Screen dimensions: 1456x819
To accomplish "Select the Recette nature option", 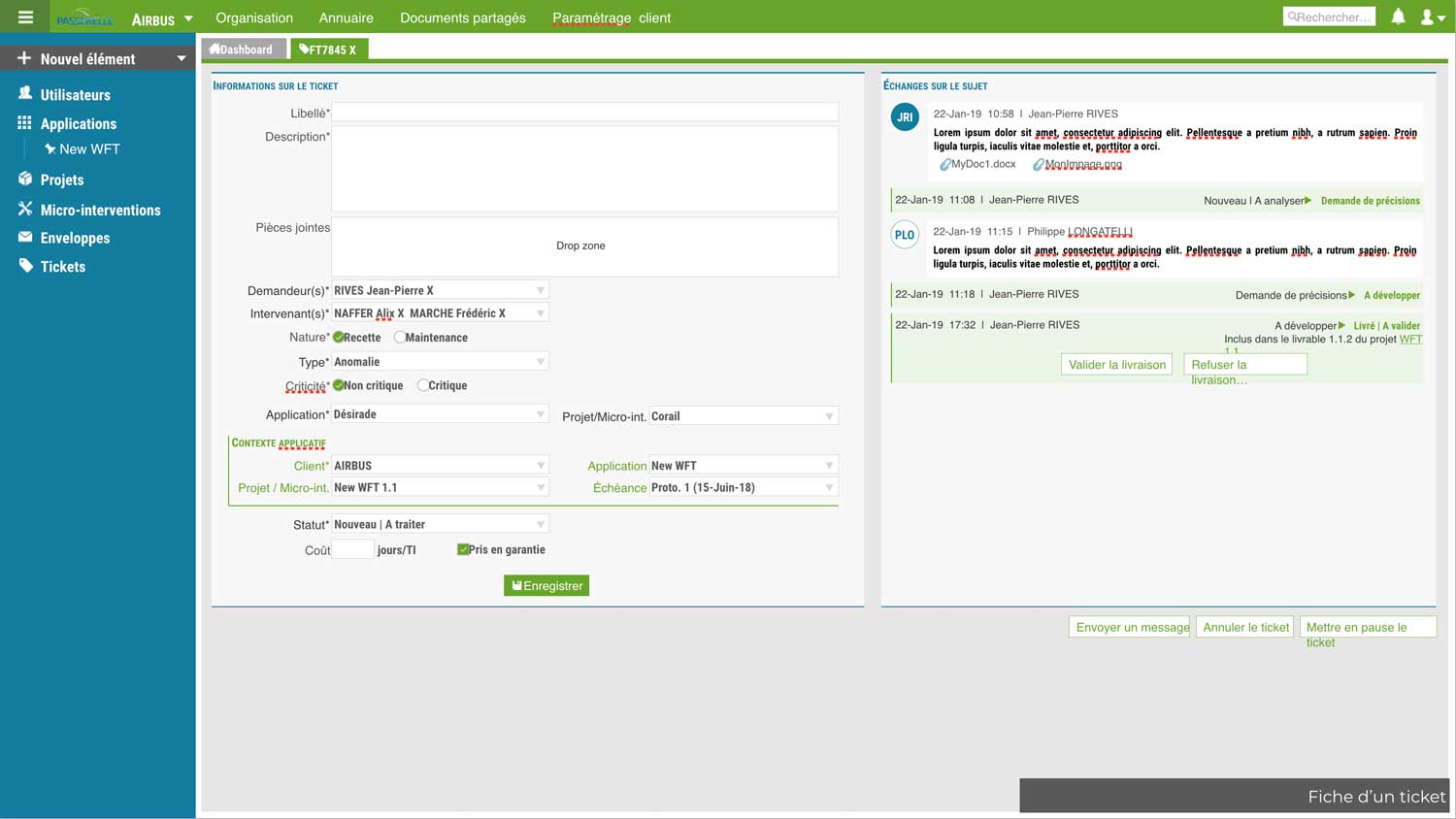I will pyautogui.click(x=339, y=338).
